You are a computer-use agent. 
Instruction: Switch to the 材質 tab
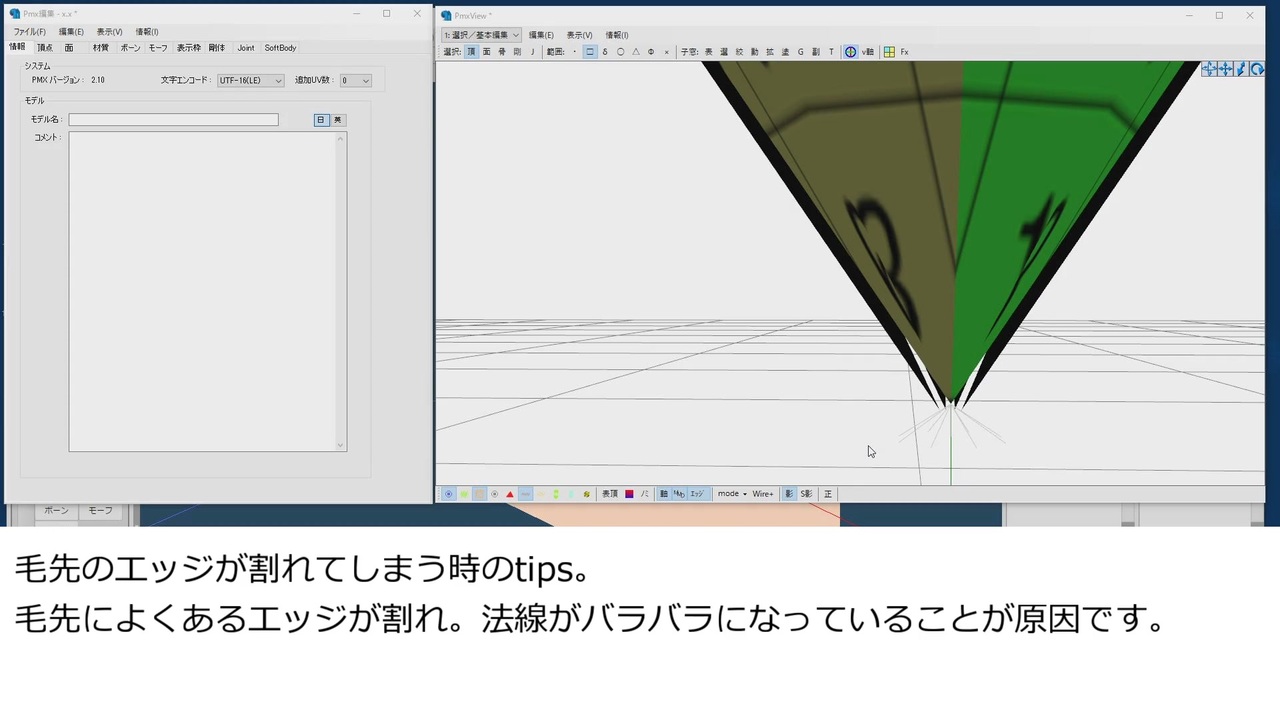tap(101, 48)
